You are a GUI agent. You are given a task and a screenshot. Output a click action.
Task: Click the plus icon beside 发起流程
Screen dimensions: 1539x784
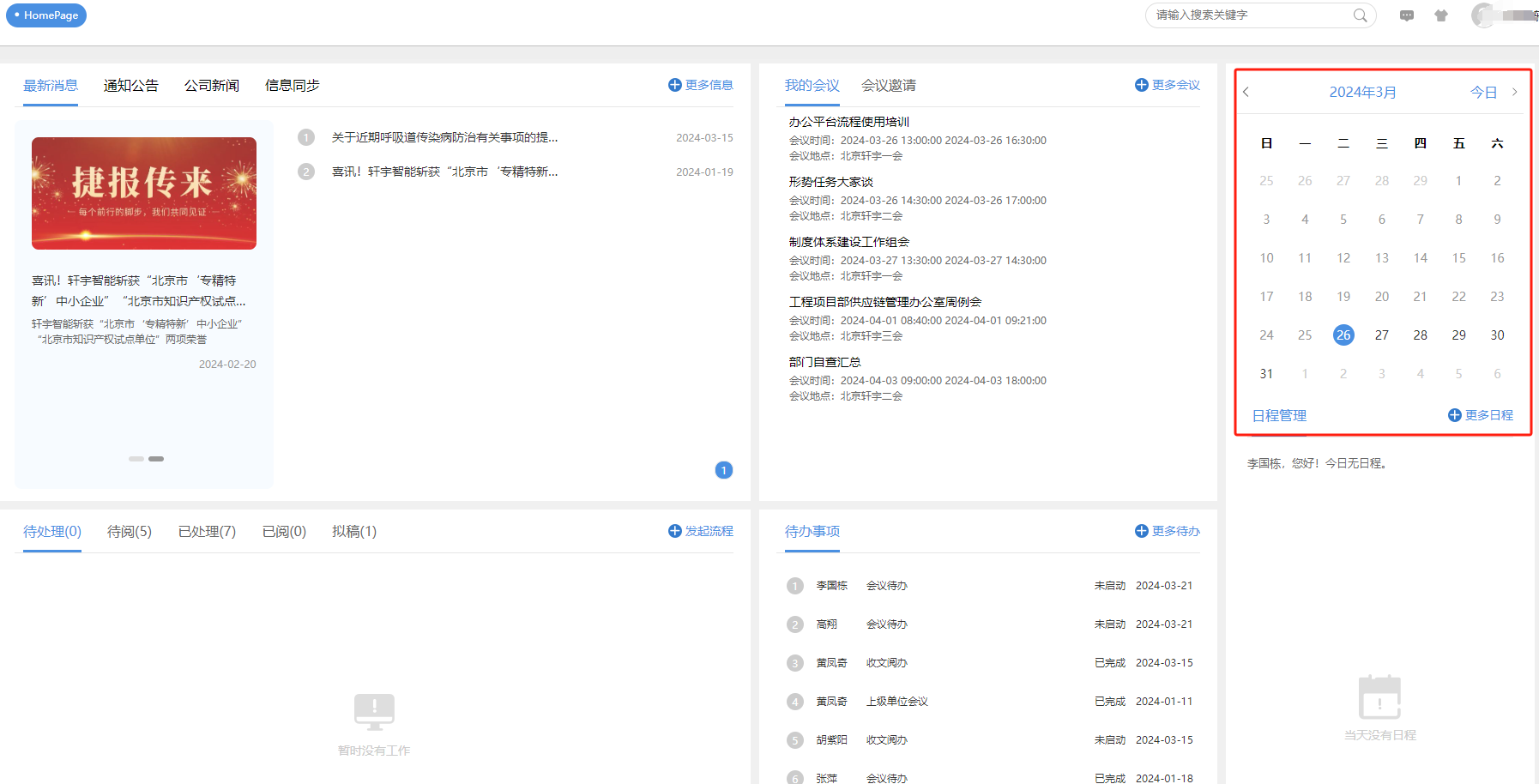point(674,531)
